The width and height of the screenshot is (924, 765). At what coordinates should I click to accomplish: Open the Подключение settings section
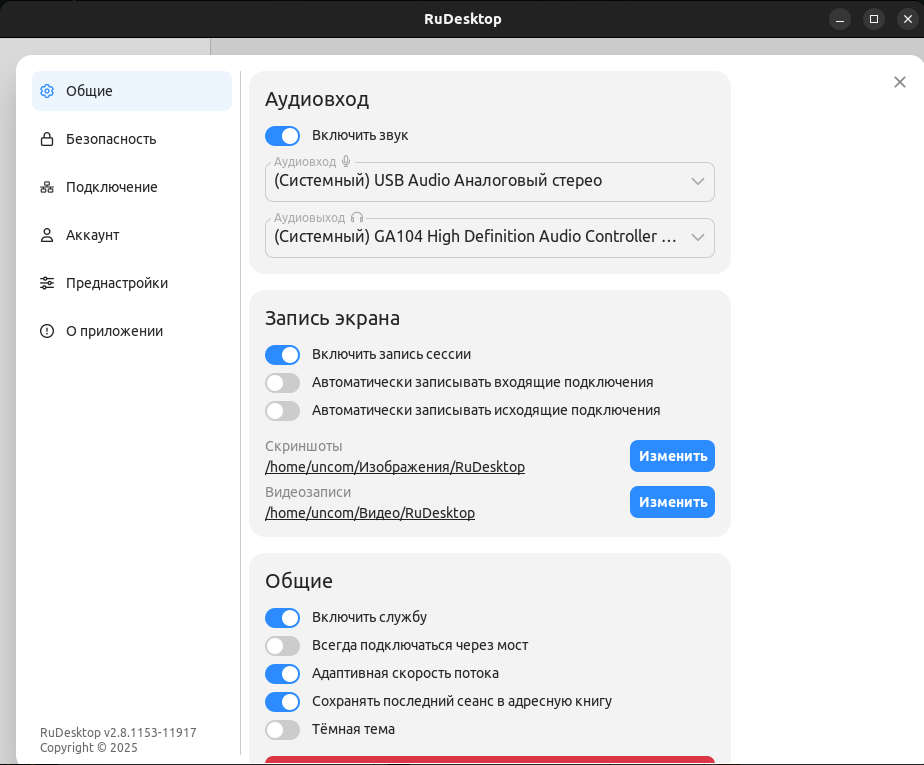tap(132, 187)
